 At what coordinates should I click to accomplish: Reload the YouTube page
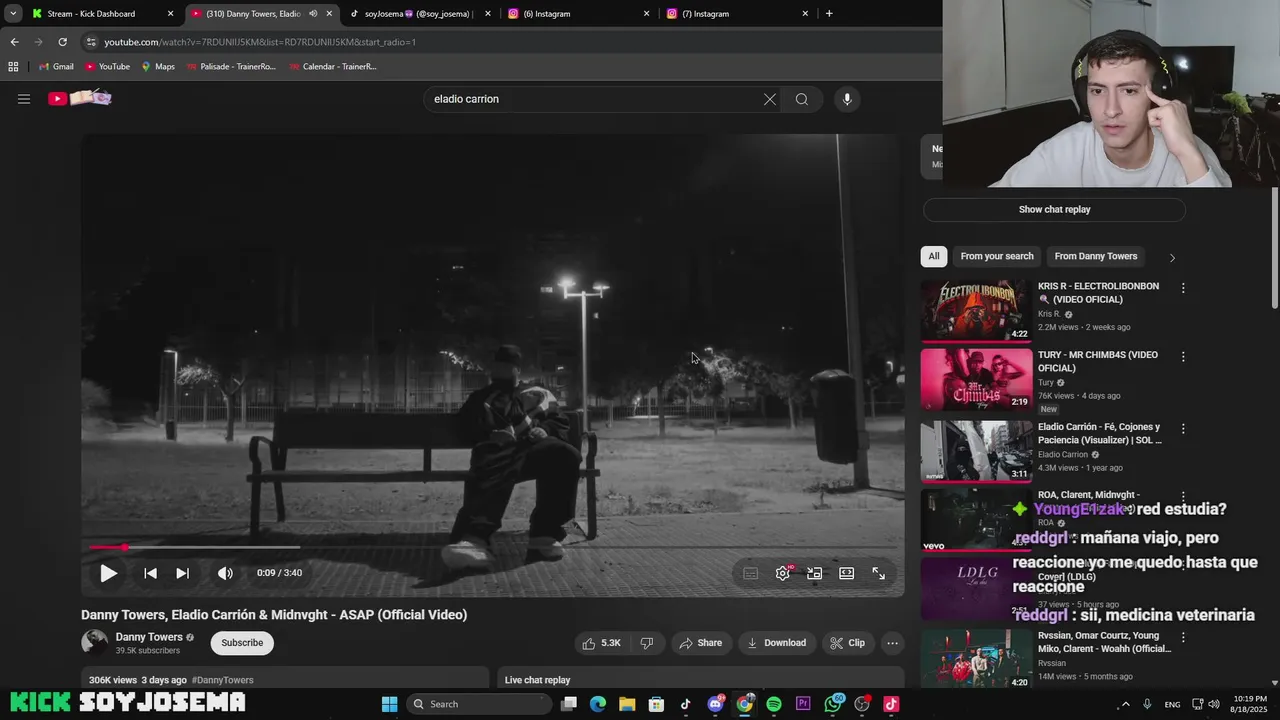(62, 42)
